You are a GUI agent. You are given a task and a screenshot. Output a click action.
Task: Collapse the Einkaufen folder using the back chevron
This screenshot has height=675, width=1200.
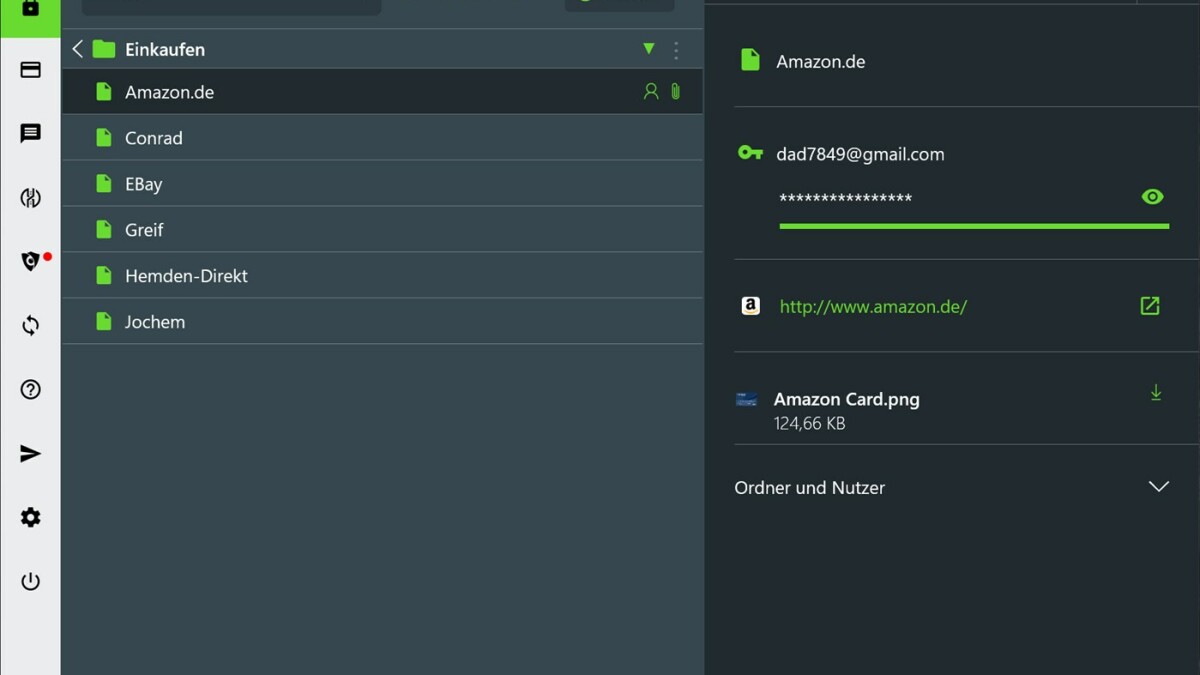click(x=77, y=48)
